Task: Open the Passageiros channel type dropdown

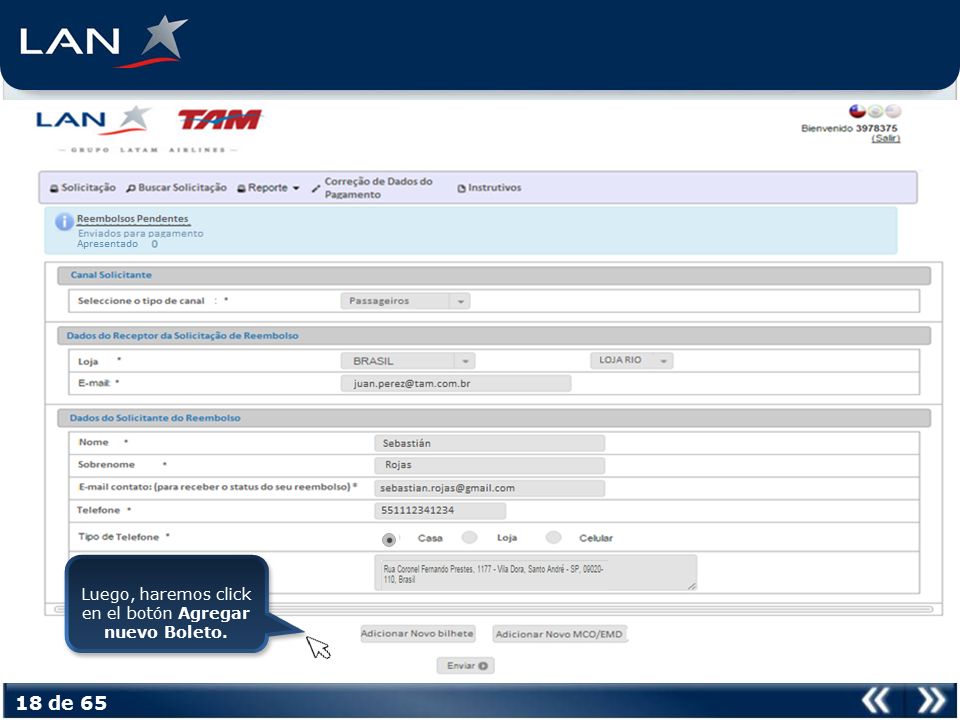Action: (x=405, y=301)
